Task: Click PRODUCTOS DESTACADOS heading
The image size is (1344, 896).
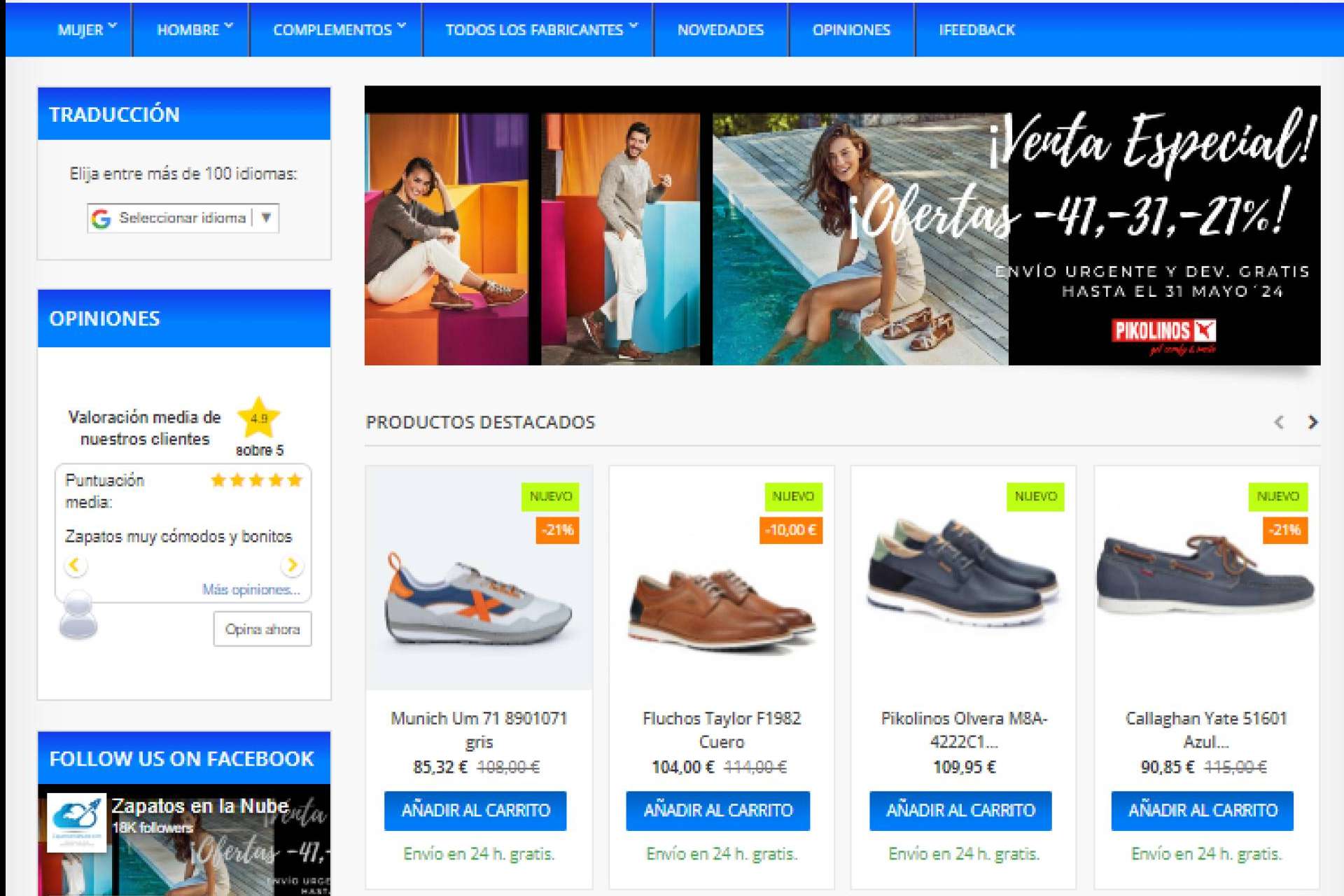Action: pos(480,422)
